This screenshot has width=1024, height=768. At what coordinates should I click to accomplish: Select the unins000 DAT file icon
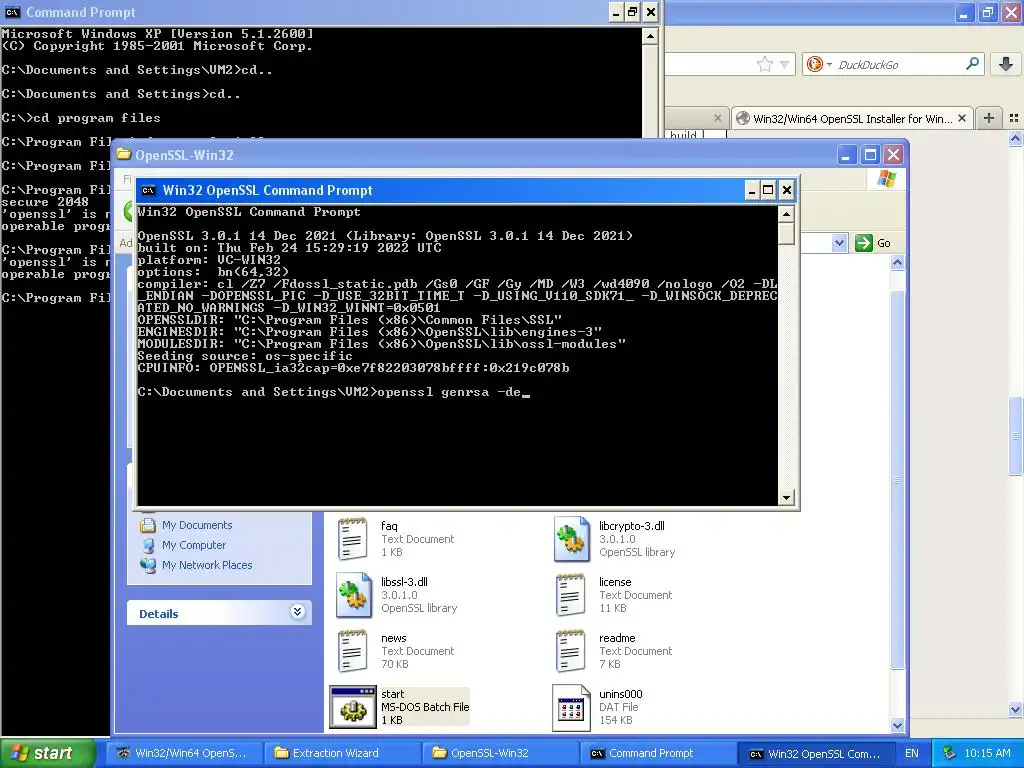571,707
